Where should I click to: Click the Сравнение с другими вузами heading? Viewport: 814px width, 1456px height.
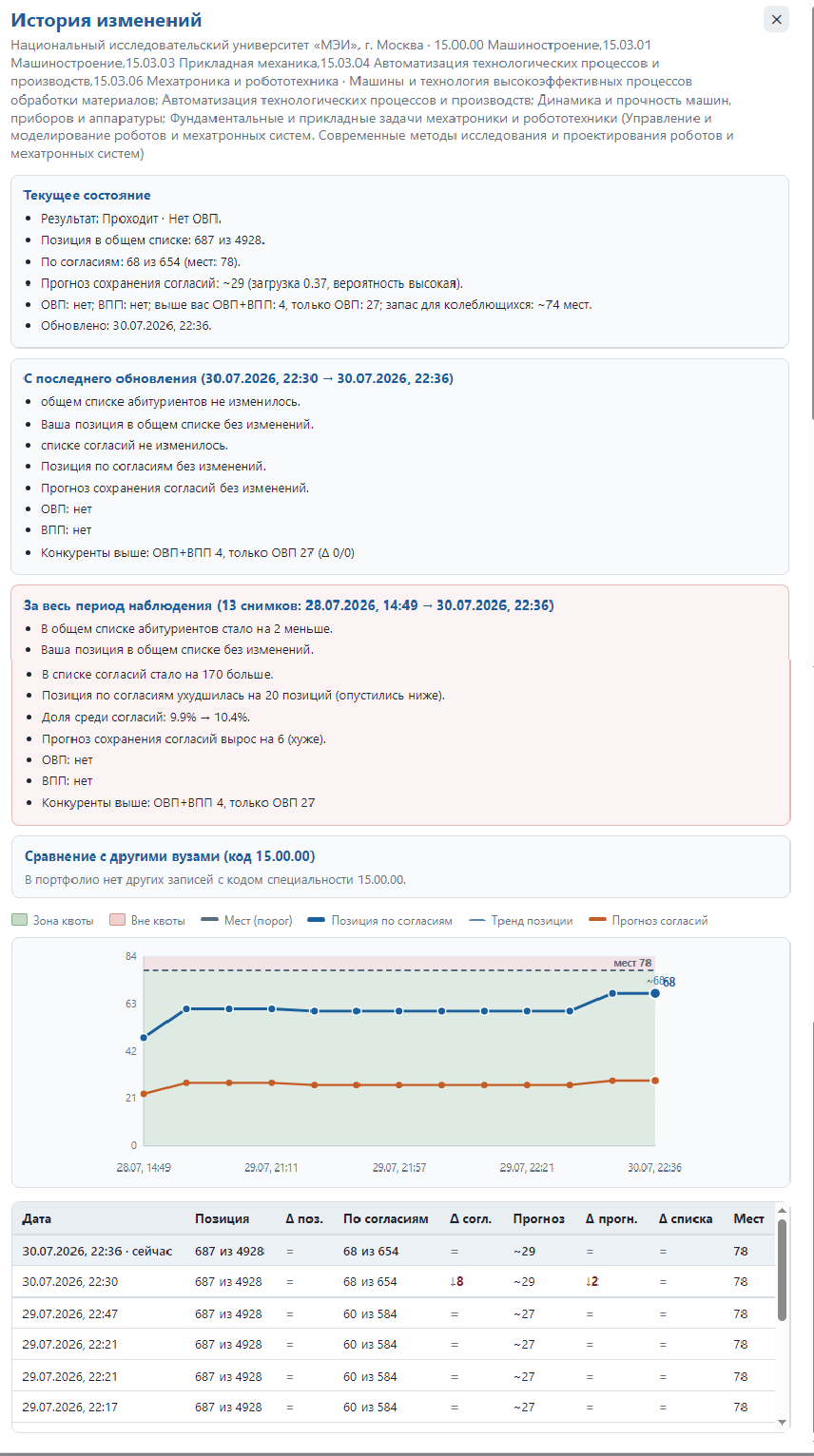[x=169, y=855]
